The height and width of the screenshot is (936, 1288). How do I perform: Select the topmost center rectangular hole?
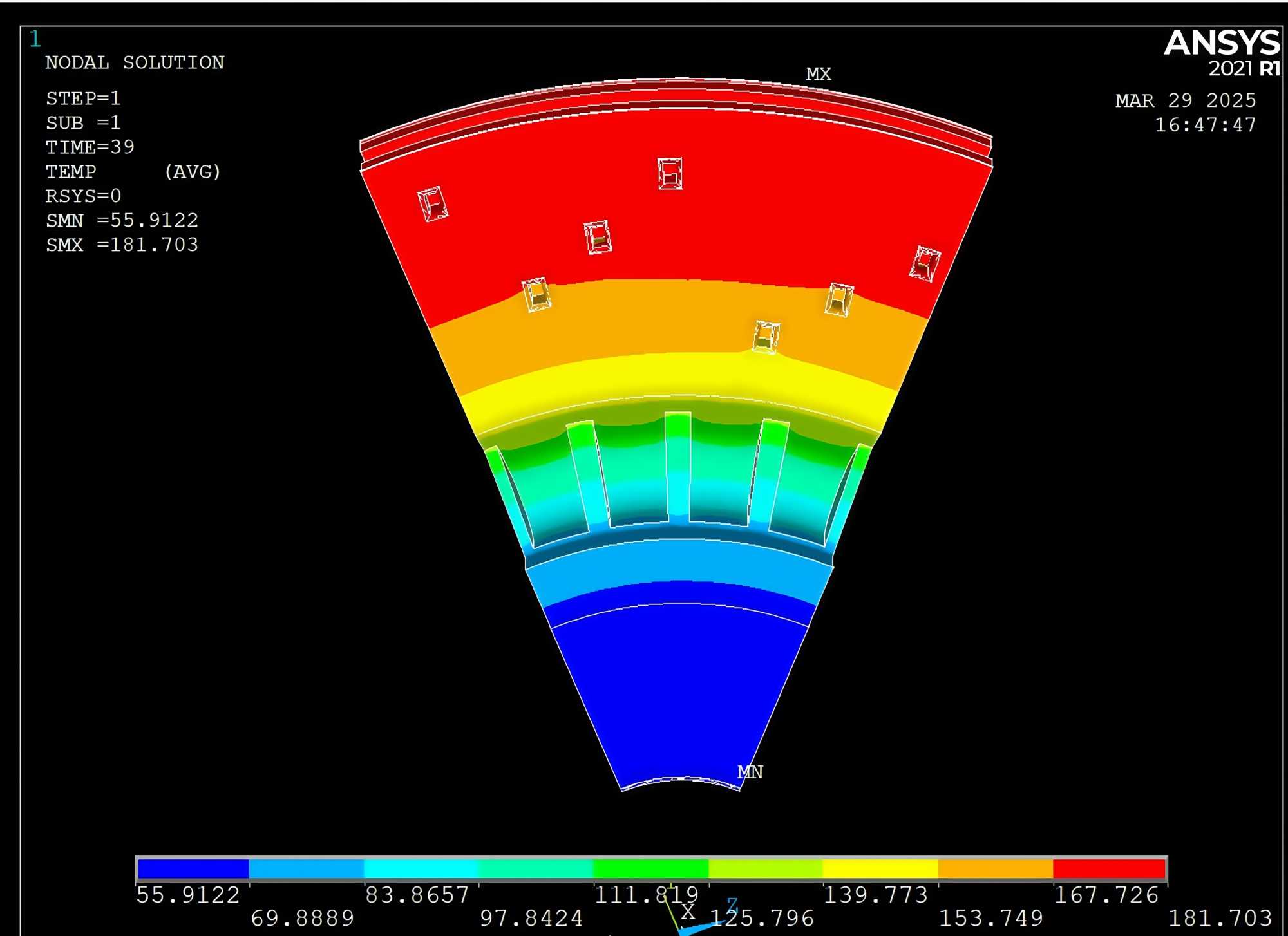tap(670, 173)
